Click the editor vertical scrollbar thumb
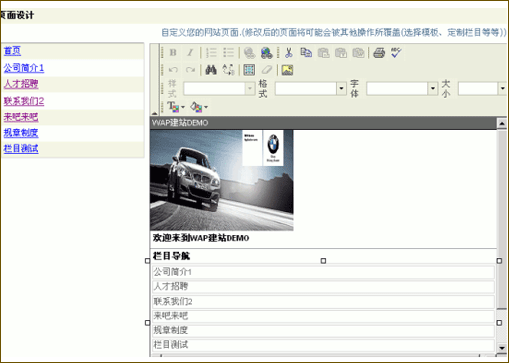509x363 pixels. coord(502,219)
